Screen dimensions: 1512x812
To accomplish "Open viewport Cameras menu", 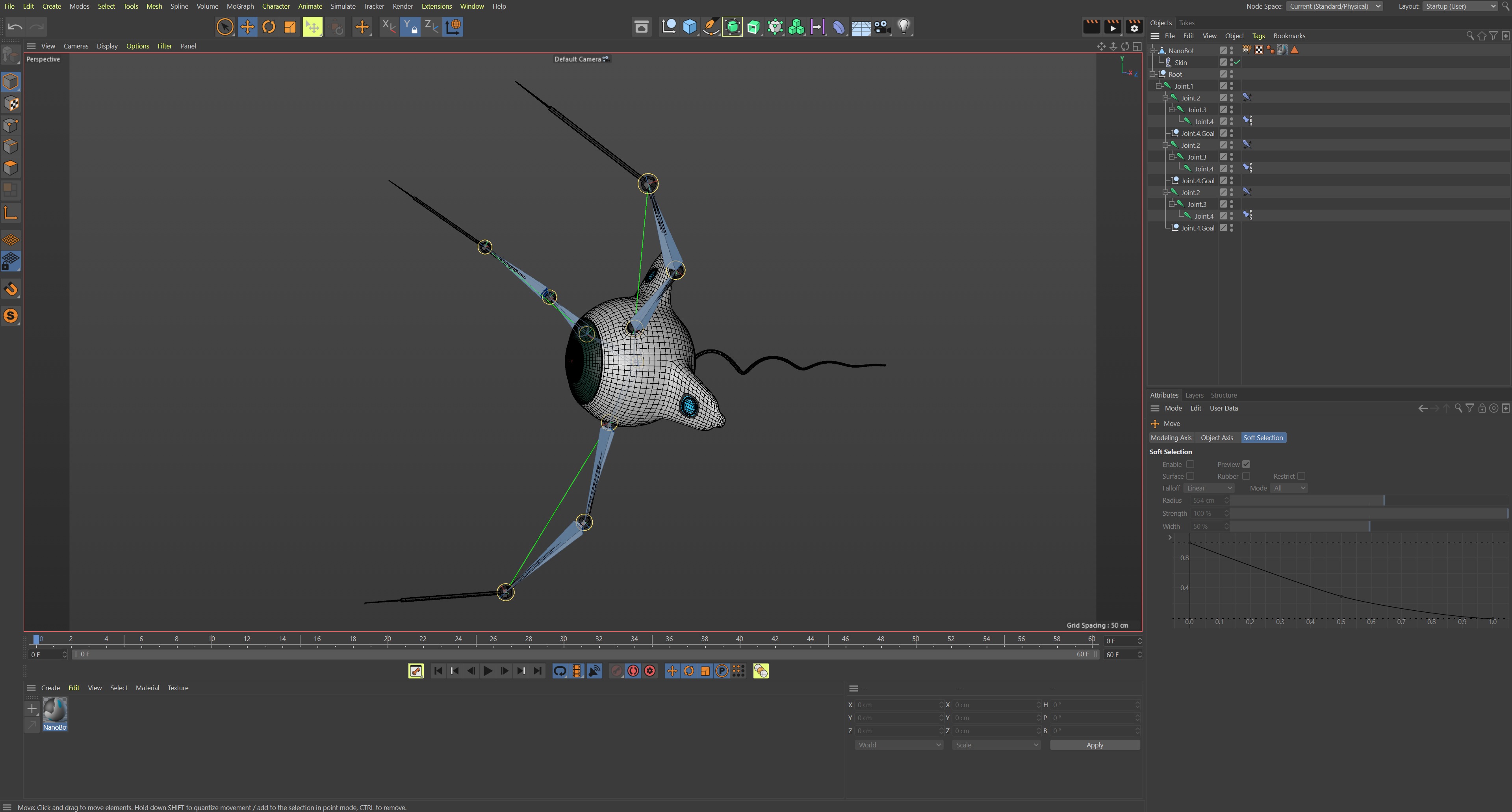I will coord(76,46).
